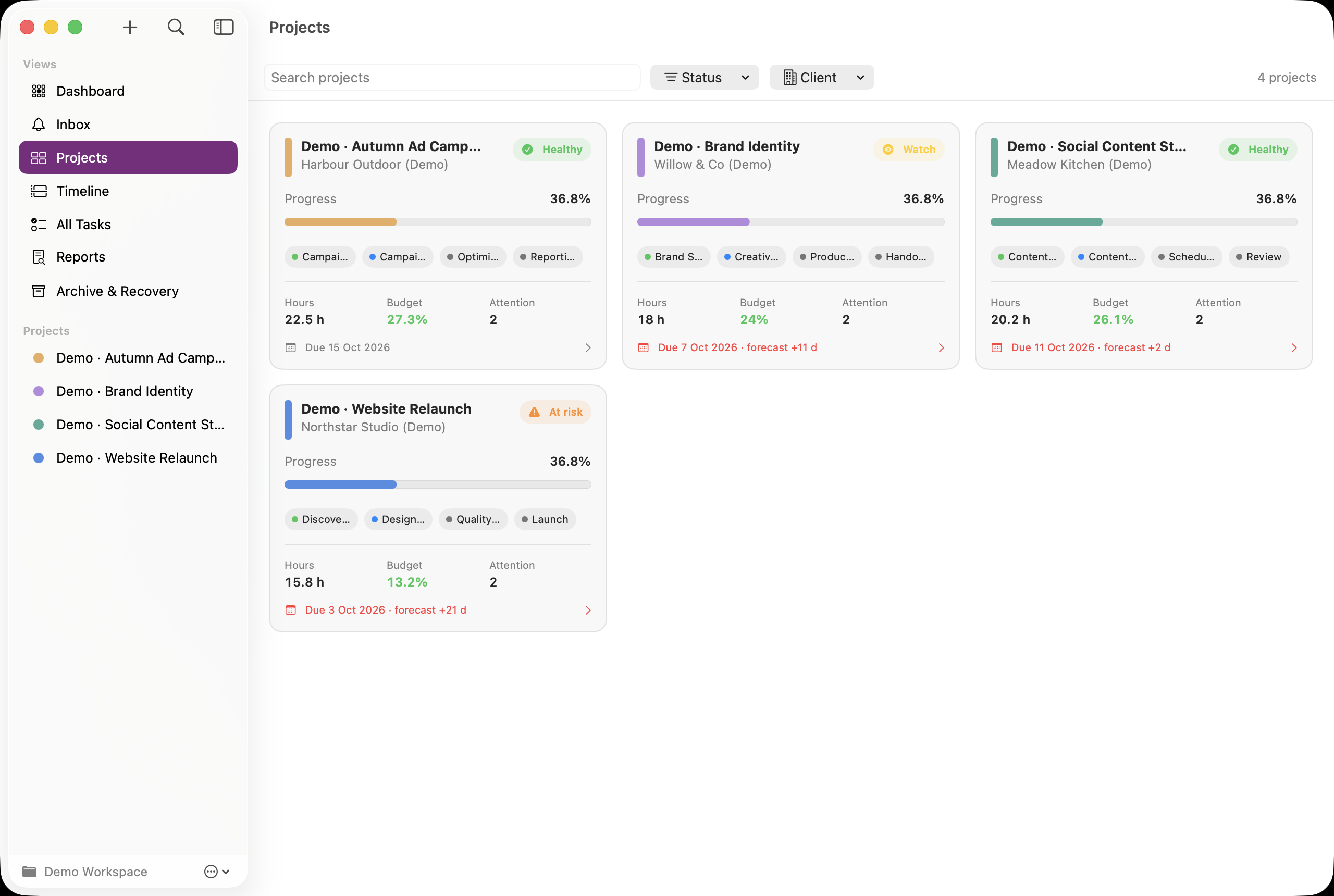Switch to the Timeline view
Viewport: 1334px width, 896px height.
tap(128, 191)
